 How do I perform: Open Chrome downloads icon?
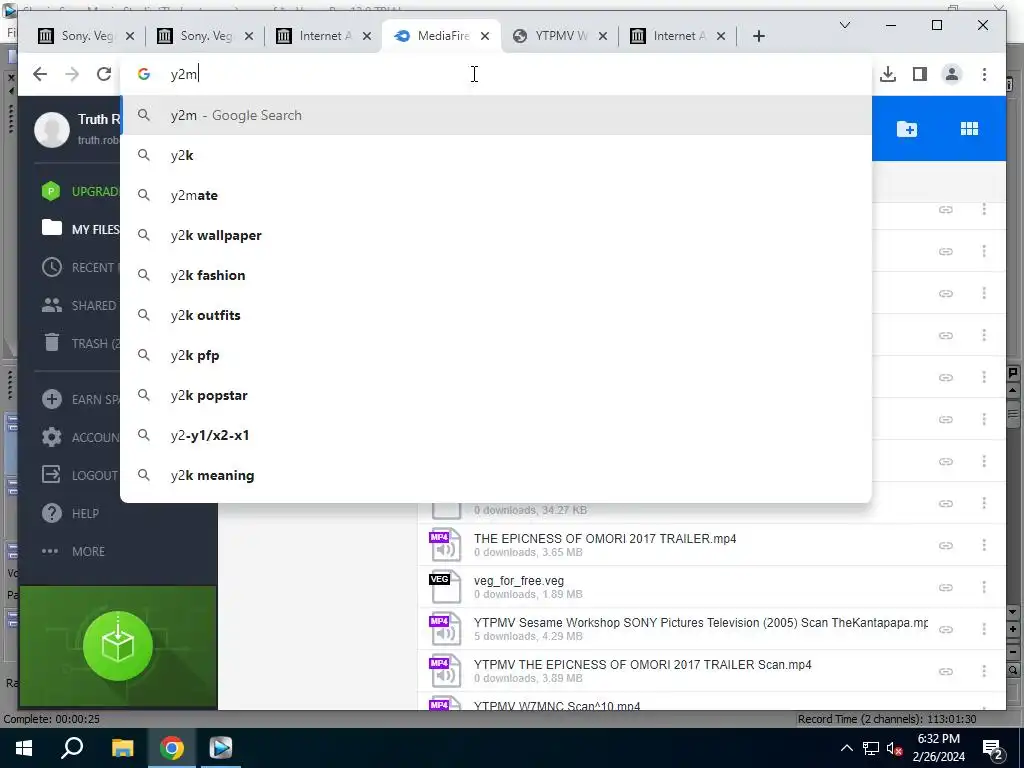[x=888, y=74]
